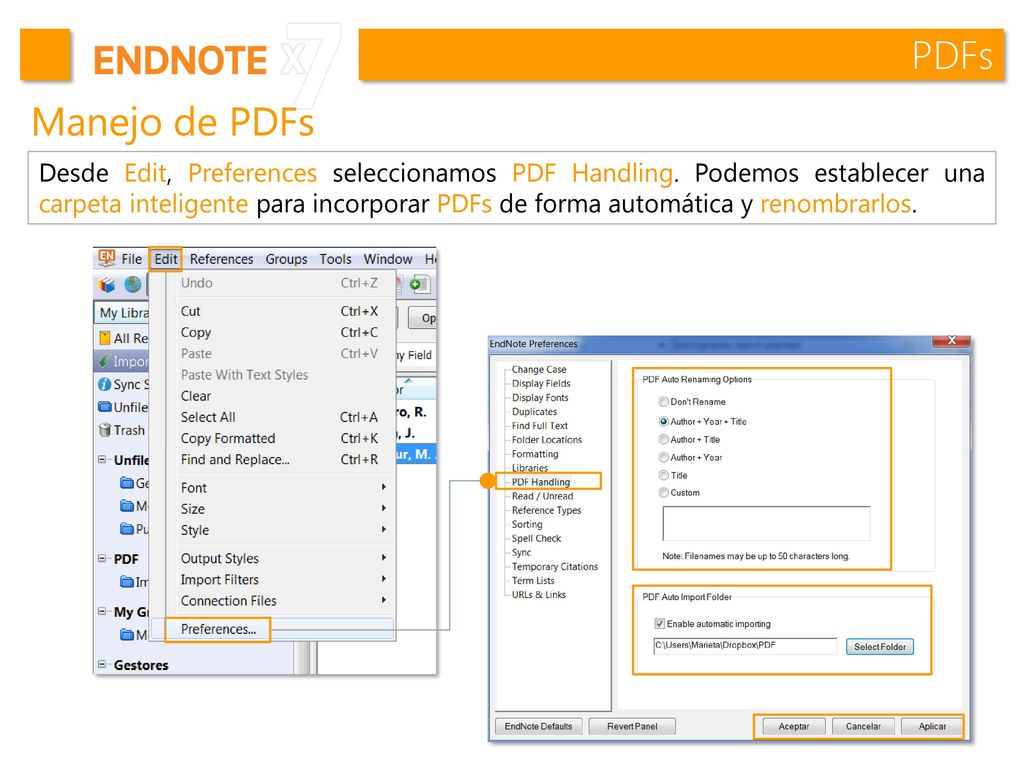Screen dimensions: 1024x768
Task: Select Find Full Text preference
Action: pos(539,426)
